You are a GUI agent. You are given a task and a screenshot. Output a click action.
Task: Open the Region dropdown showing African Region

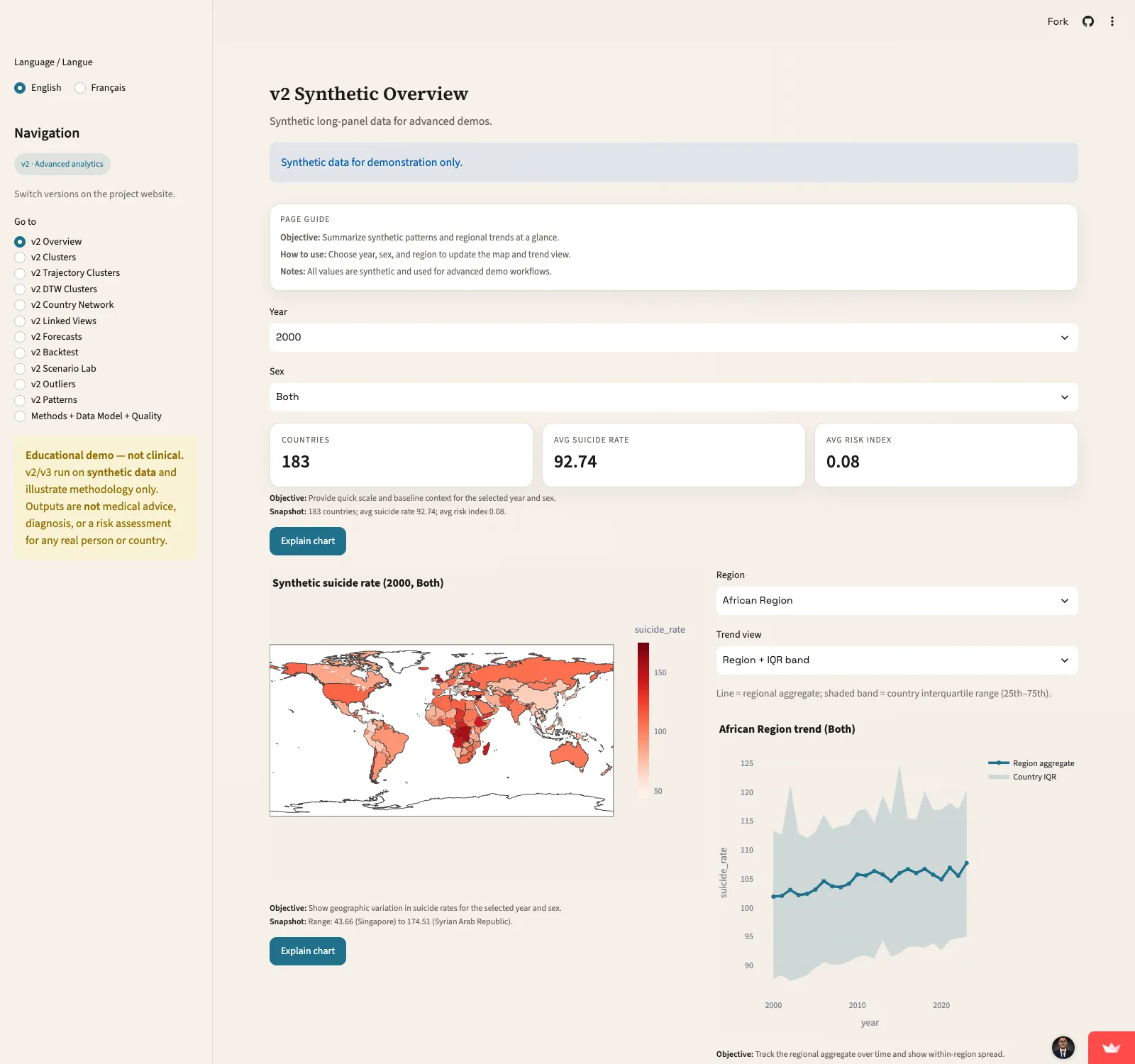(x=897, y=601)
